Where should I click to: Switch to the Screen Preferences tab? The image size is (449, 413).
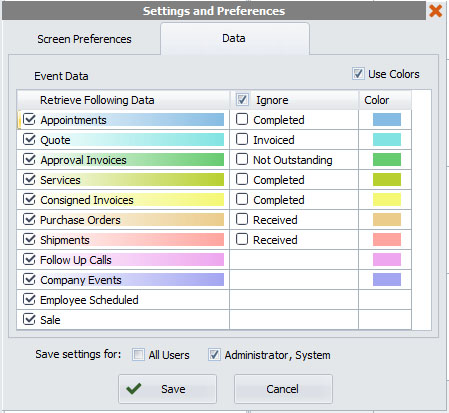[x=84, y=39]
